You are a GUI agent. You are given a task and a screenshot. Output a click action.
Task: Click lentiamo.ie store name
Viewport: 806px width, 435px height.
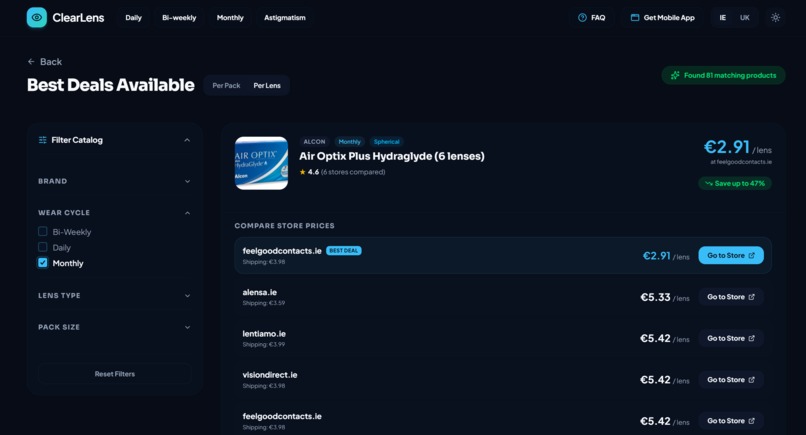point(264,334)
